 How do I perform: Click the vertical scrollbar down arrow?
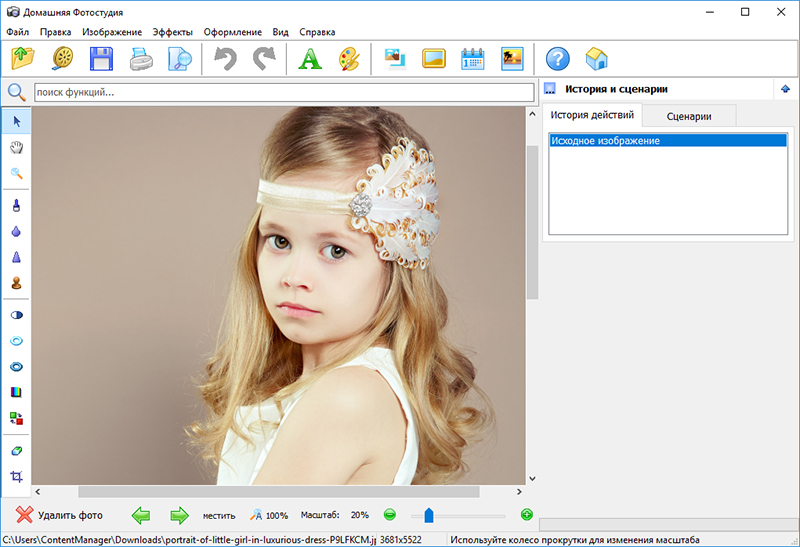pos(532,479)
